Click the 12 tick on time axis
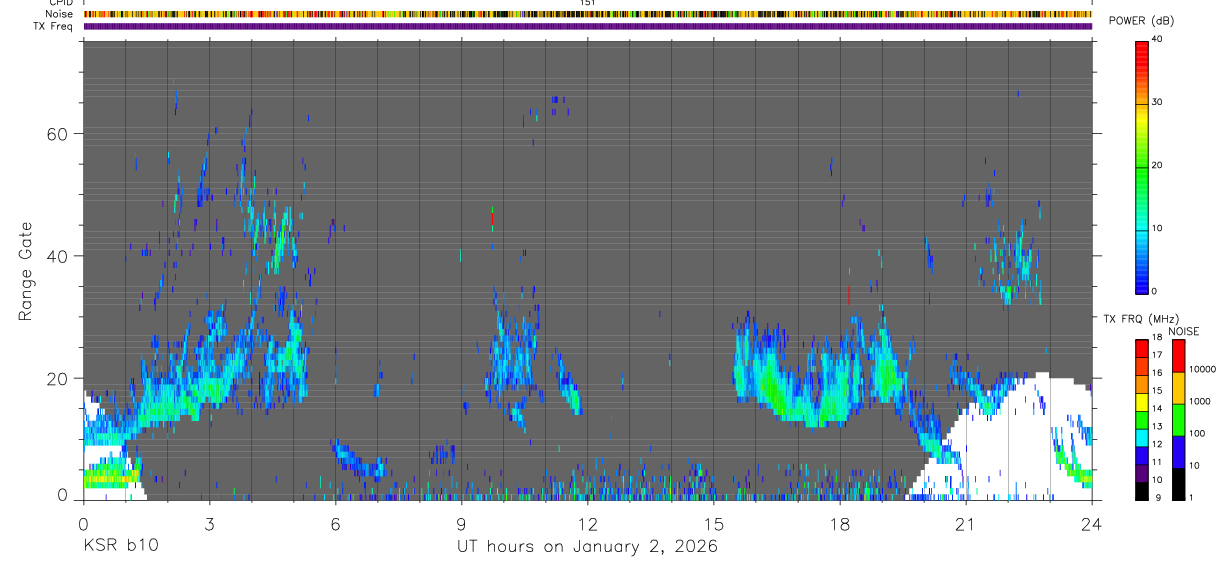 (588, 523)
